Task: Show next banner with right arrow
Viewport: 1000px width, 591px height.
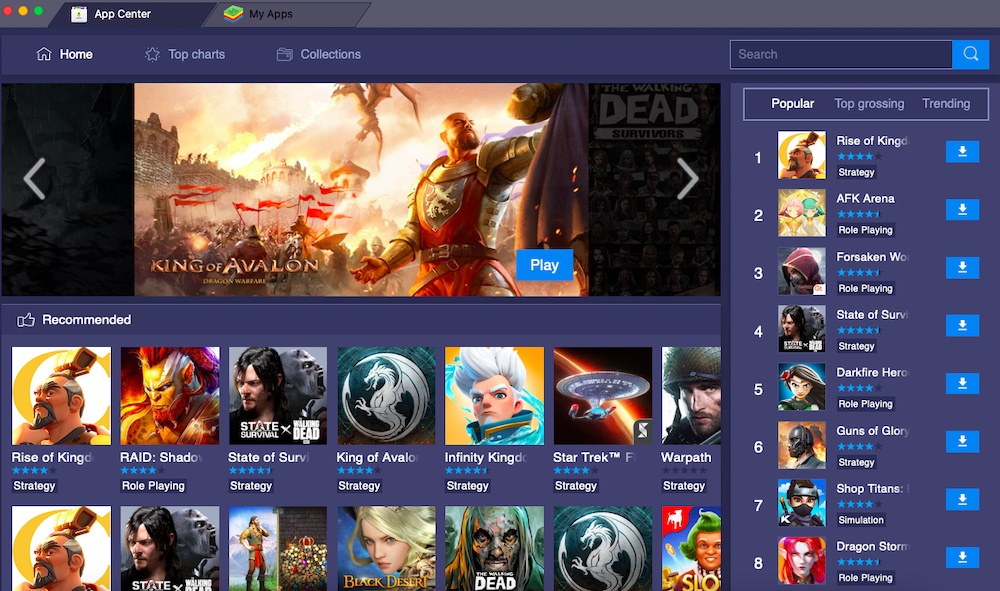Action: pos(687,179)
